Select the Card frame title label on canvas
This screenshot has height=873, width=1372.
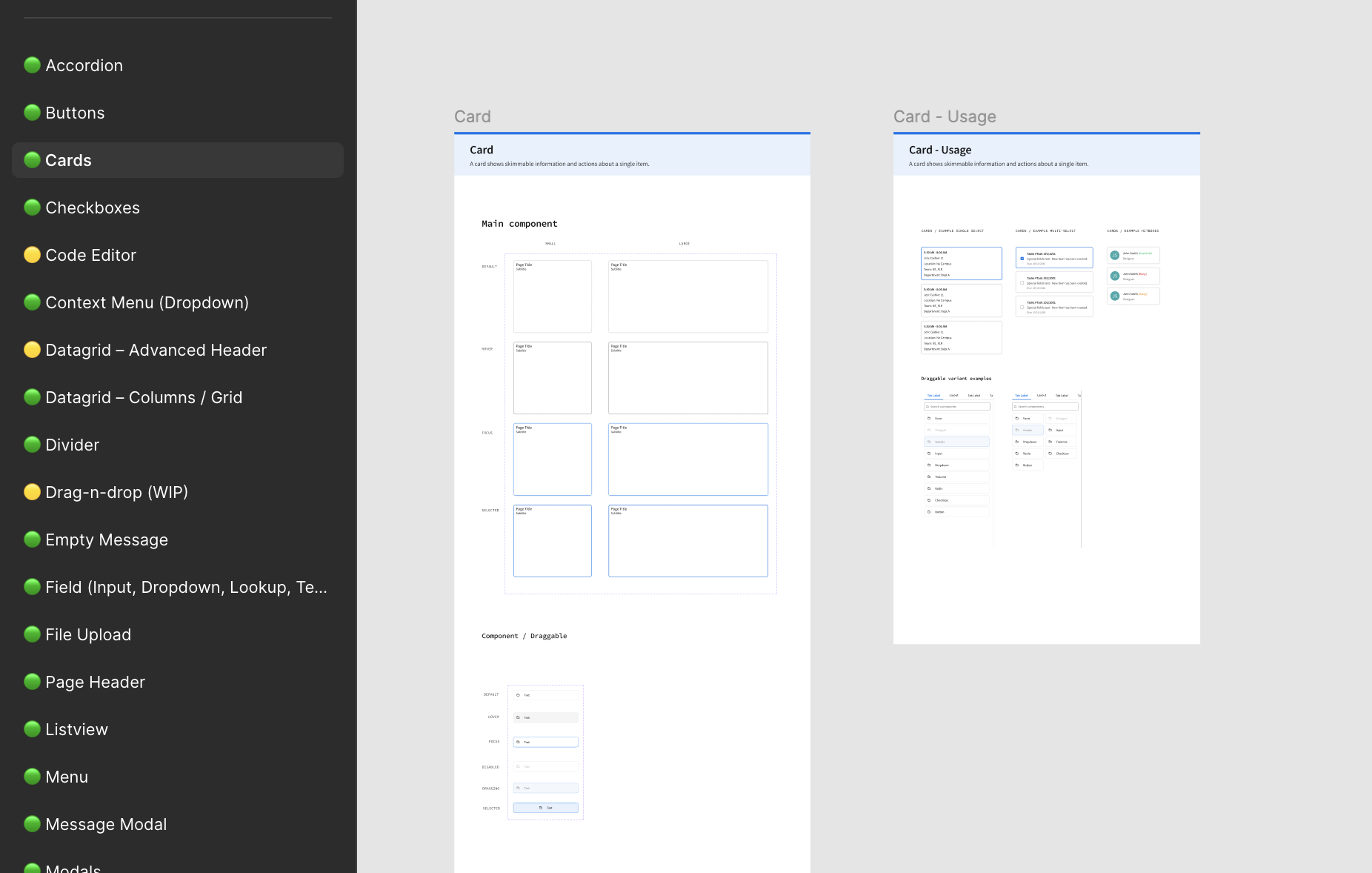473,116
